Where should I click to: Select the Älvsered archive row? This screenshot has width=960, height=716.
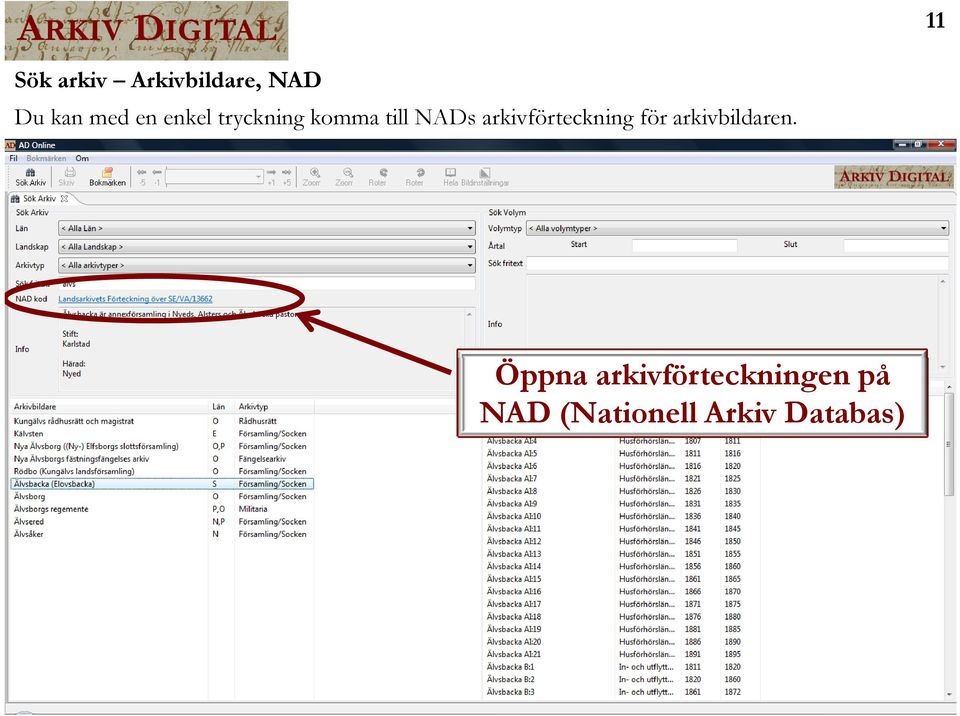(162, 522)
